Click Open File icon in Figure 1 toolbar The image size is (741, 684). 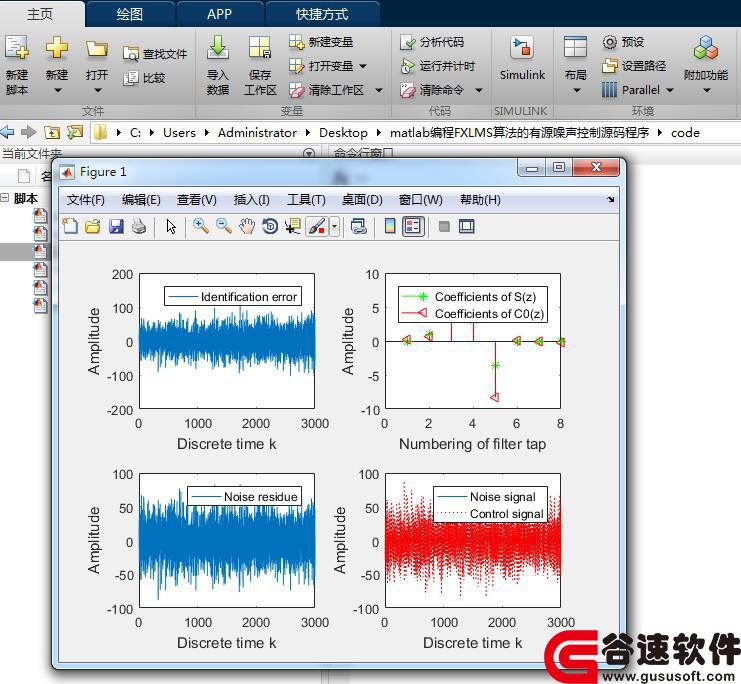[x=93, y=226]
